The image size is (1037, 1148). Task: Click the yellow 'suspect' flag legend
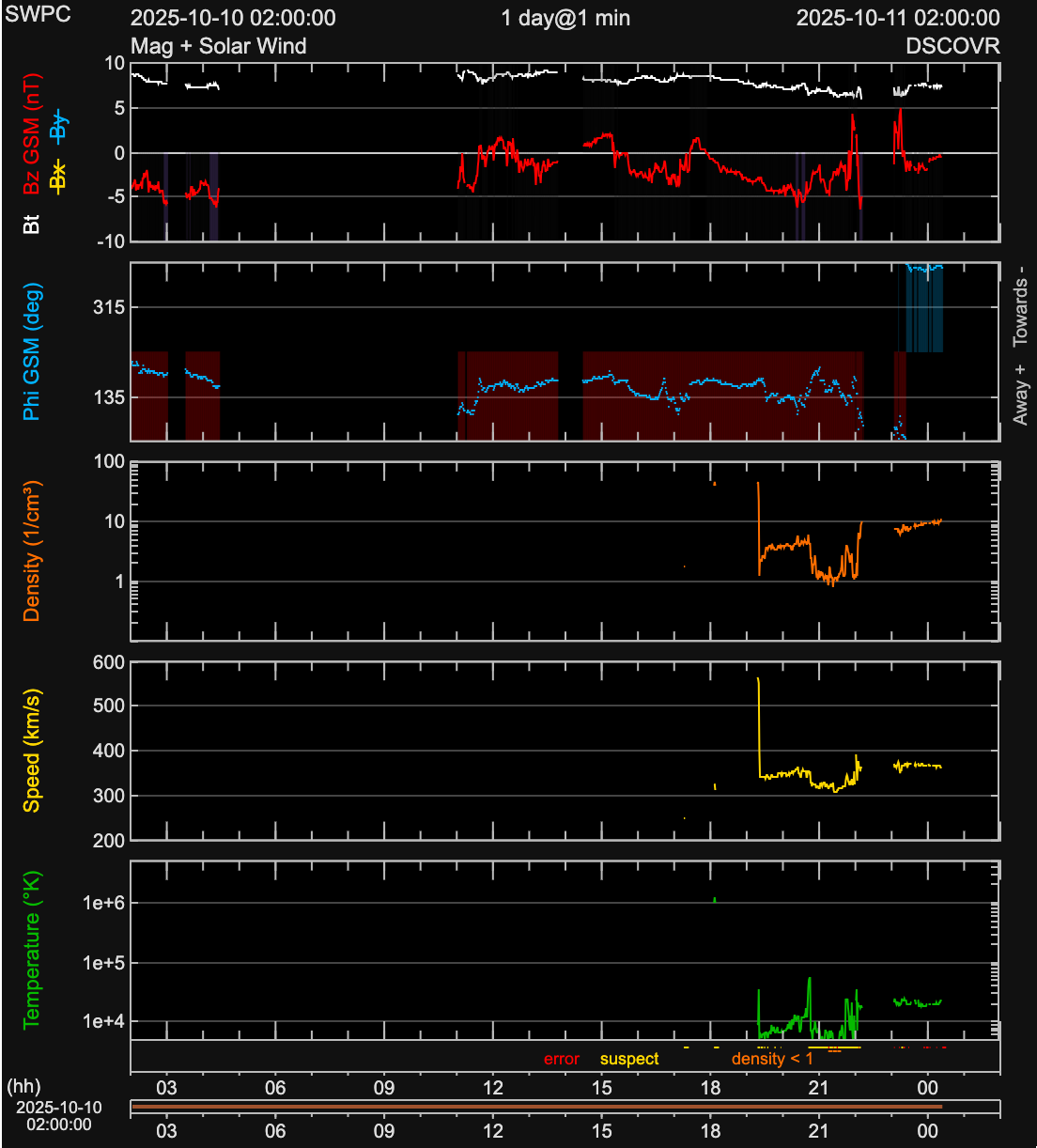coord(629,1059)
